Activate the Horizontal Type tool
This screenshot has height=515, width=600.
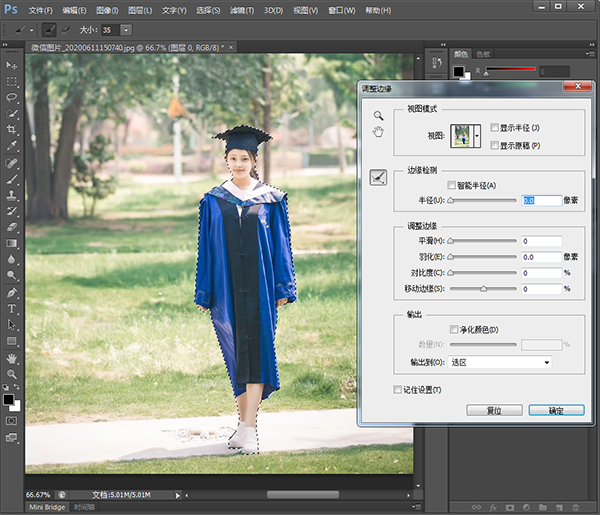[x=12, y=309]
